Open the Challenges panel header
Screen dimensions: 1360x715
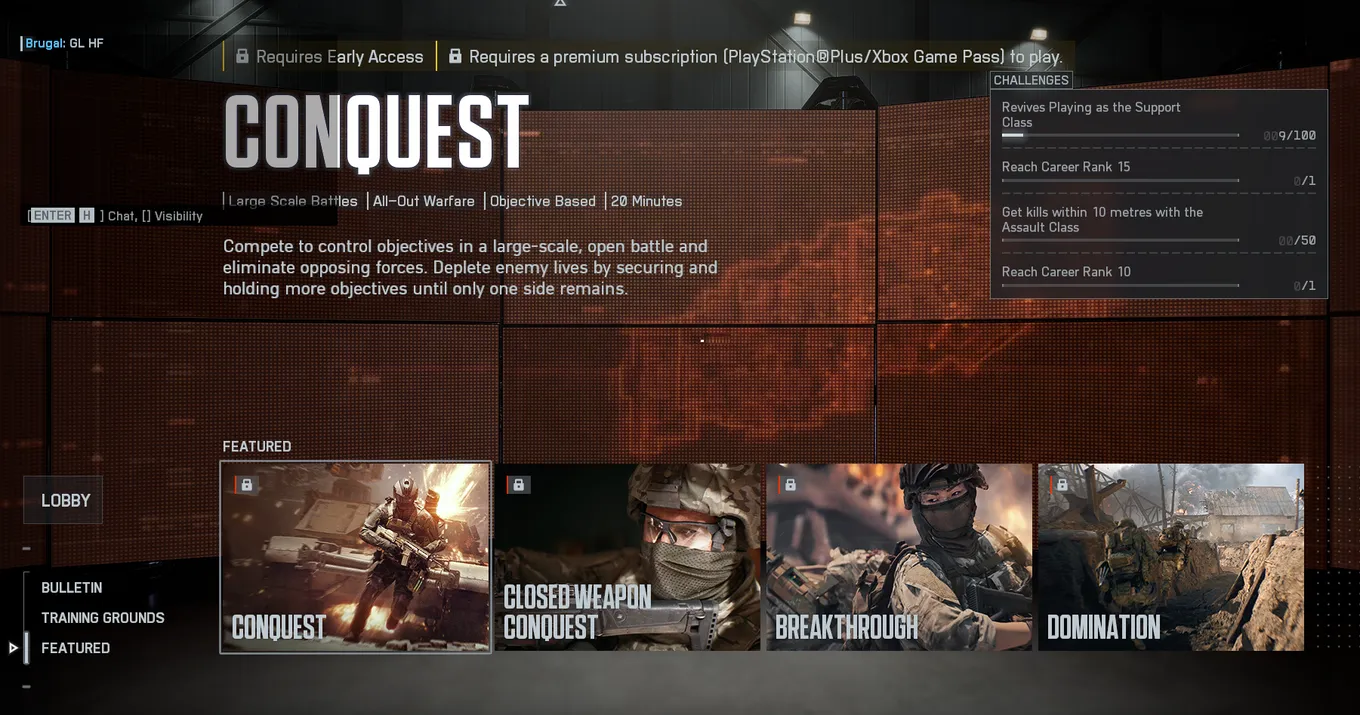[1031, 80]
